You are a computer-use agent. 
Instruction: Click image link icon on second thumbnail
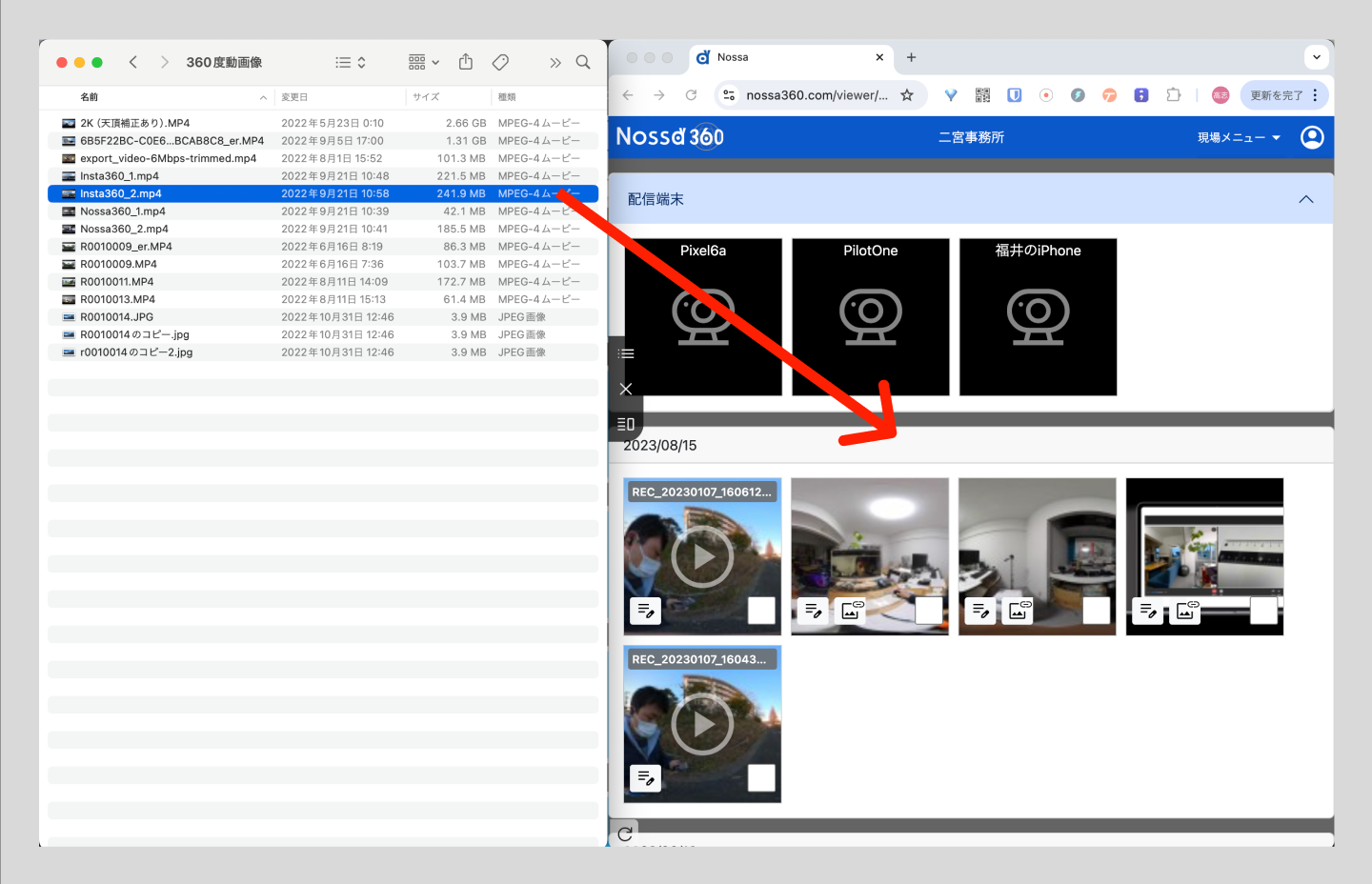pyautogui.click(x=852, y=611)
